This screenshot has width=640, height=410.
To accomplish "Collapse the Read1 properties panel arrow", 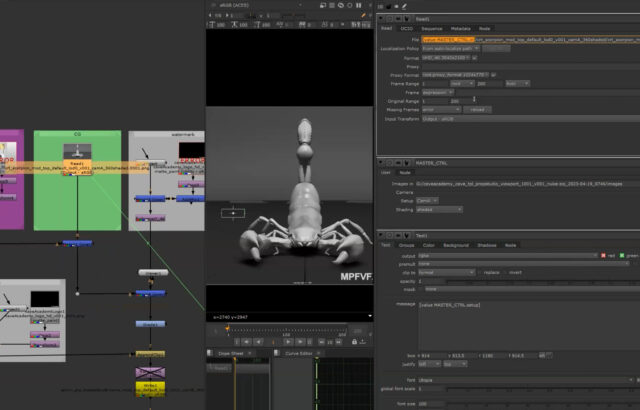I will [381, 18].
